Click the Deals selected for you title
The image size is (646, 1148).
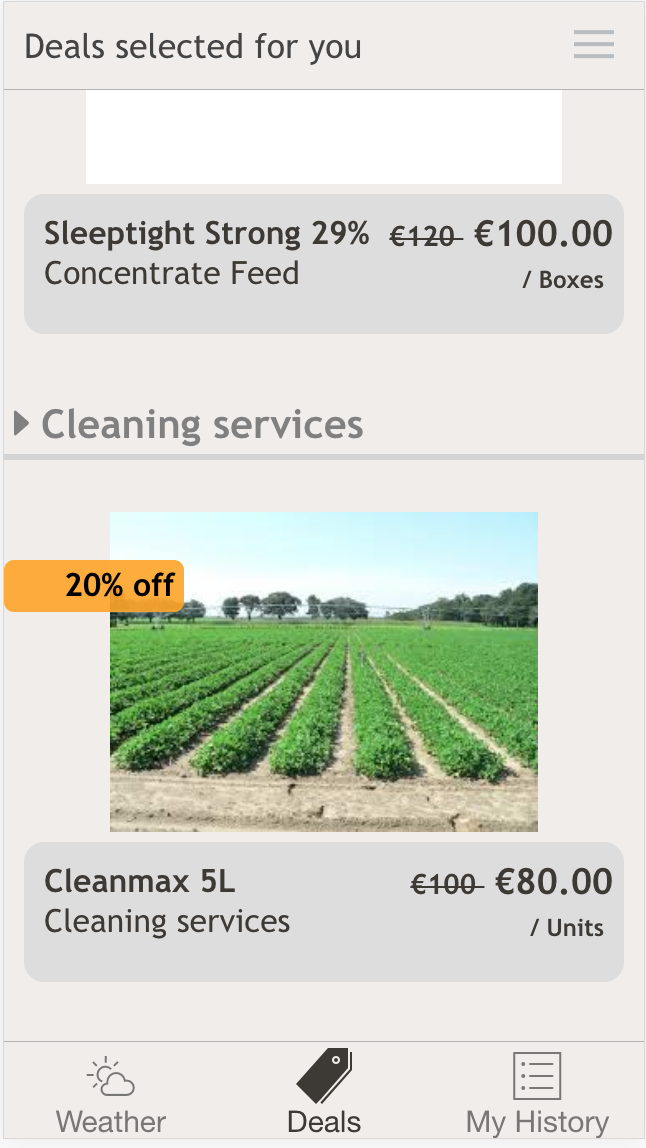(x=193, y=46)
